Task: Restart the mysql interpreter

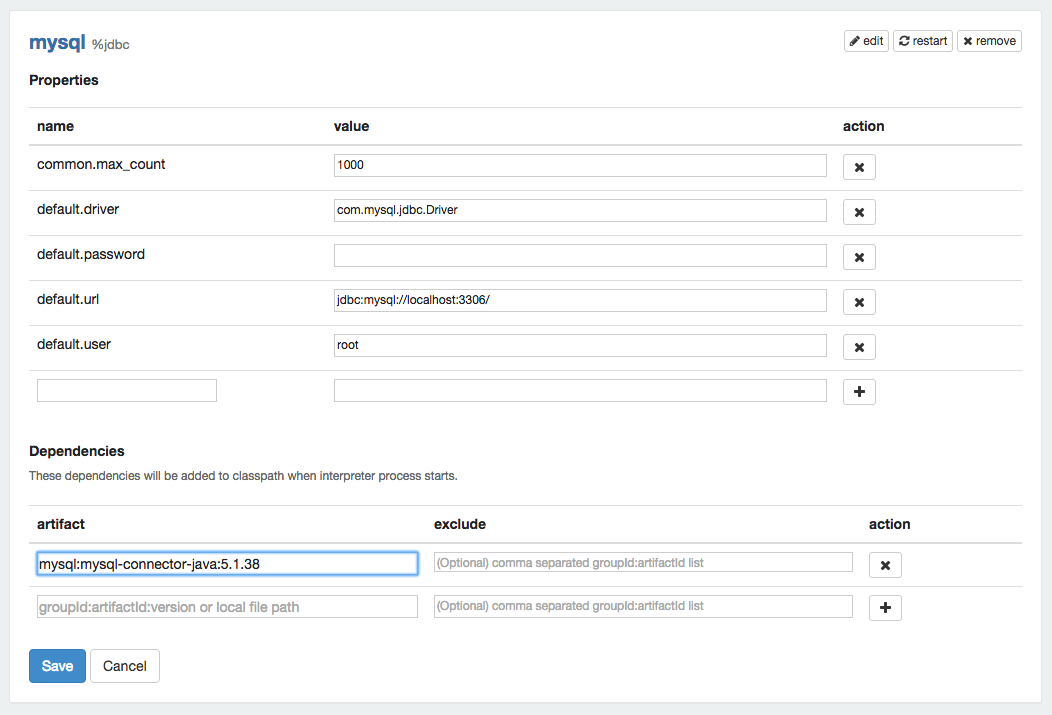Action: [922, 41]
